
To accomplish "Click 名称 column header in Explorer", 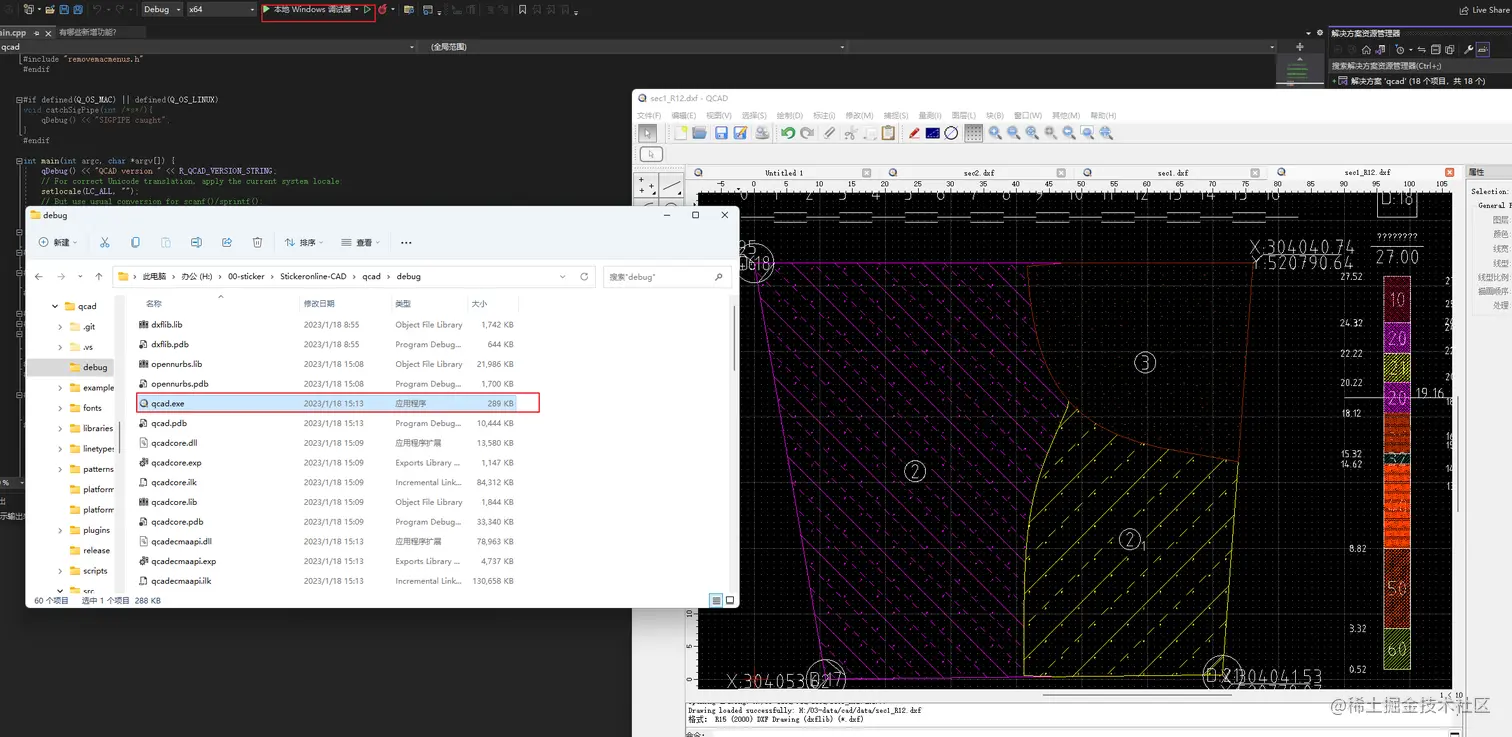I will tap(153, 303).
